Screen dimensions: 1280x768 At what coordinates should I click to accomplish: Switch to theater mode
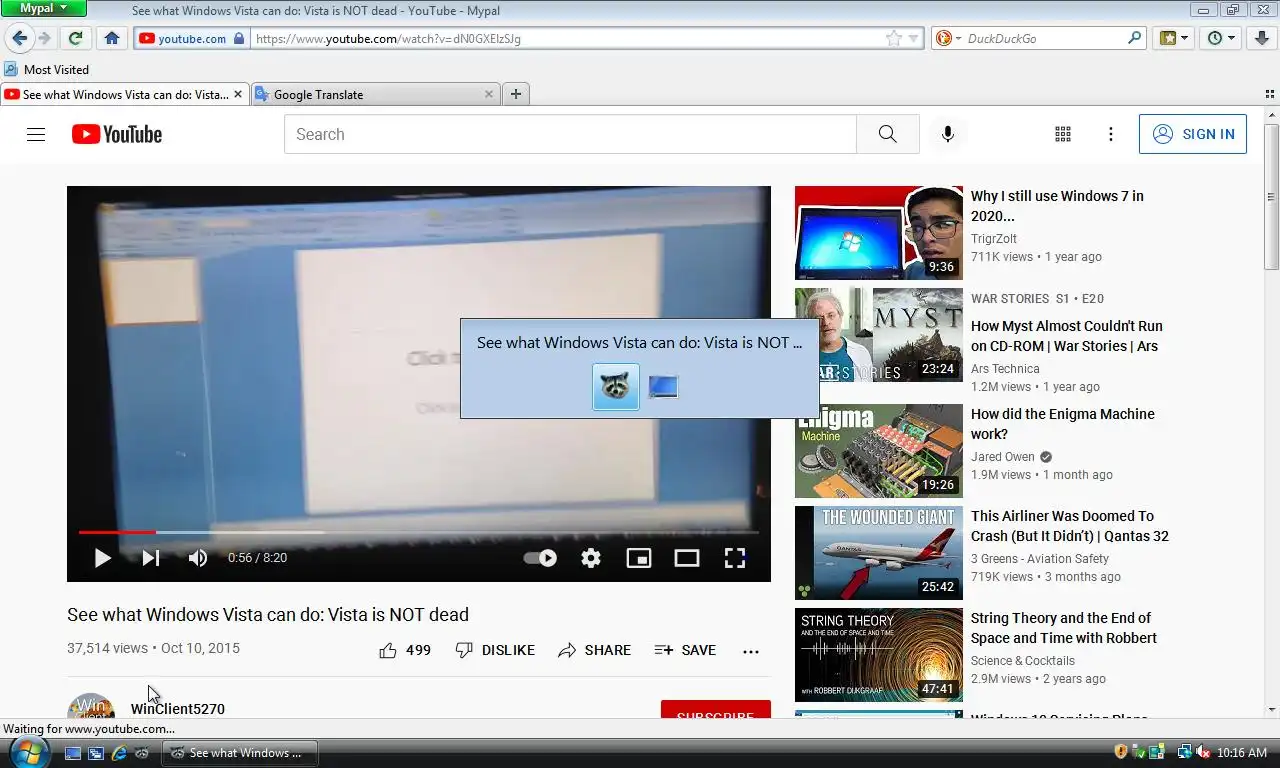click(687, 558)
